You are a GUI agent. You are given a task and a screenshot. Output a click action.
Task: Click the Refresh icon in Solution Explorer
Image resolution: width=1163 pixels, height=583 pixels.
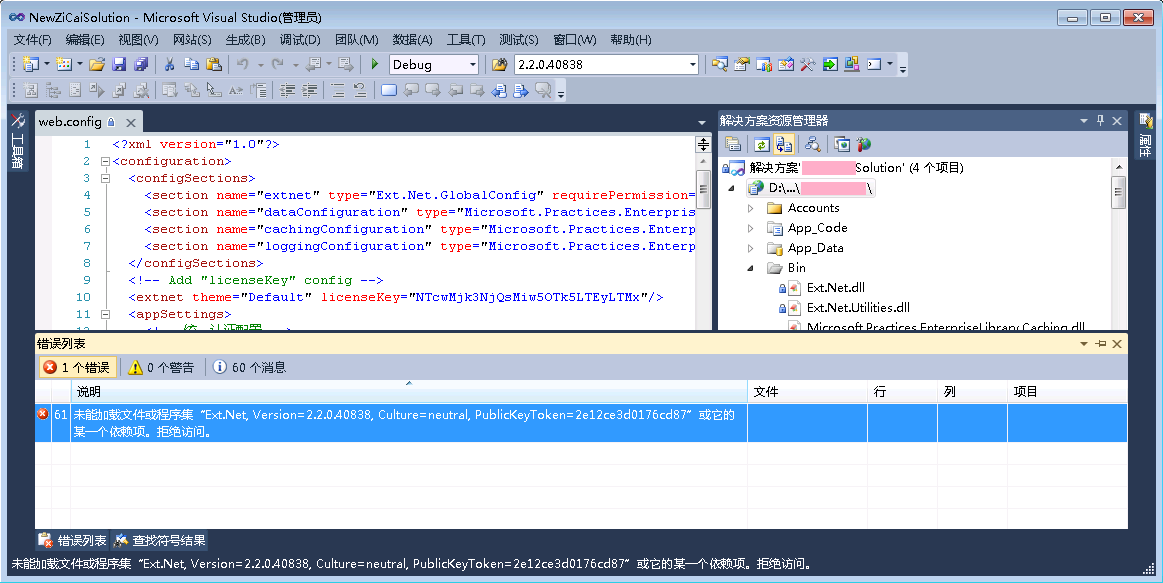[x=762, y=144]
